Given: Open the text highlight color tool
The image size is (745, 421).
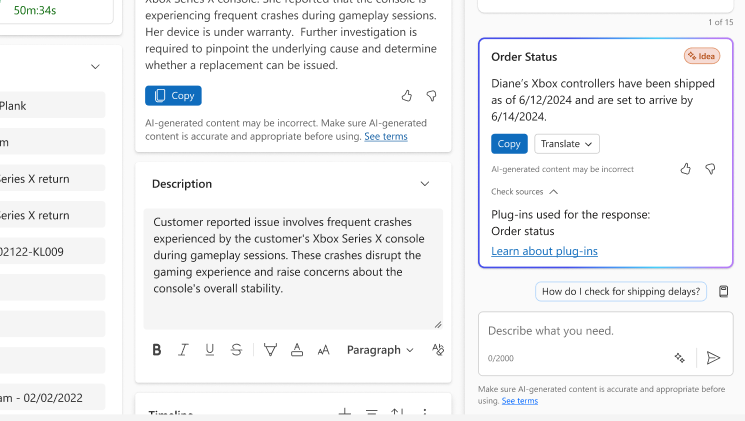Looking at the screenshot, I should click(x=270, y=350).
